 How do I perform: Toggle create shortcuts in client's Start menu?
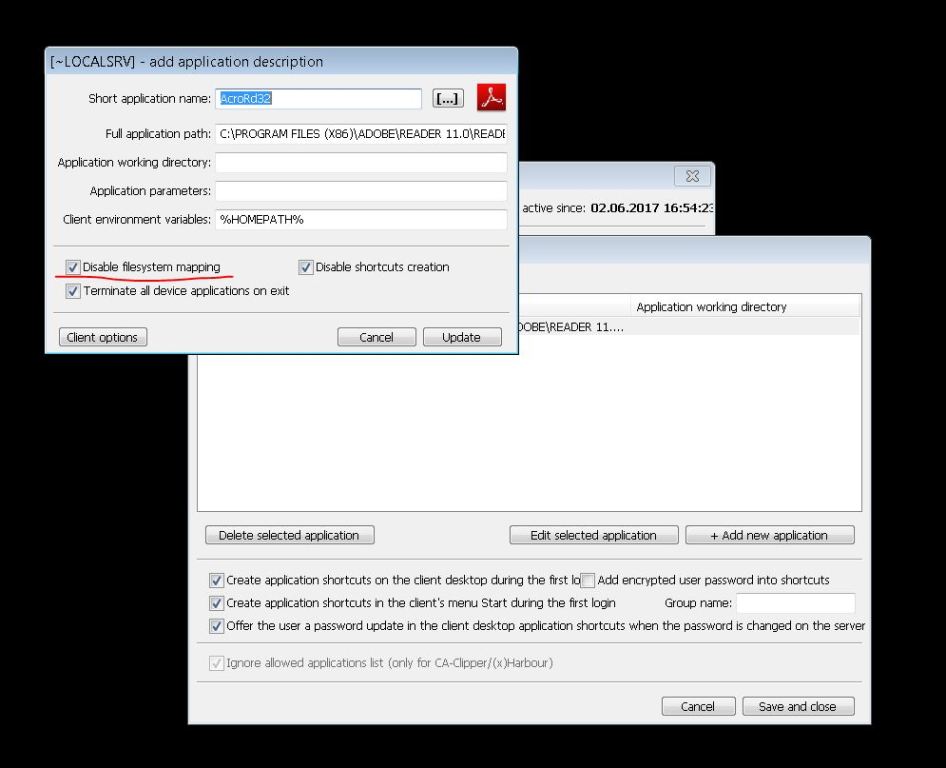pos(216,603)
